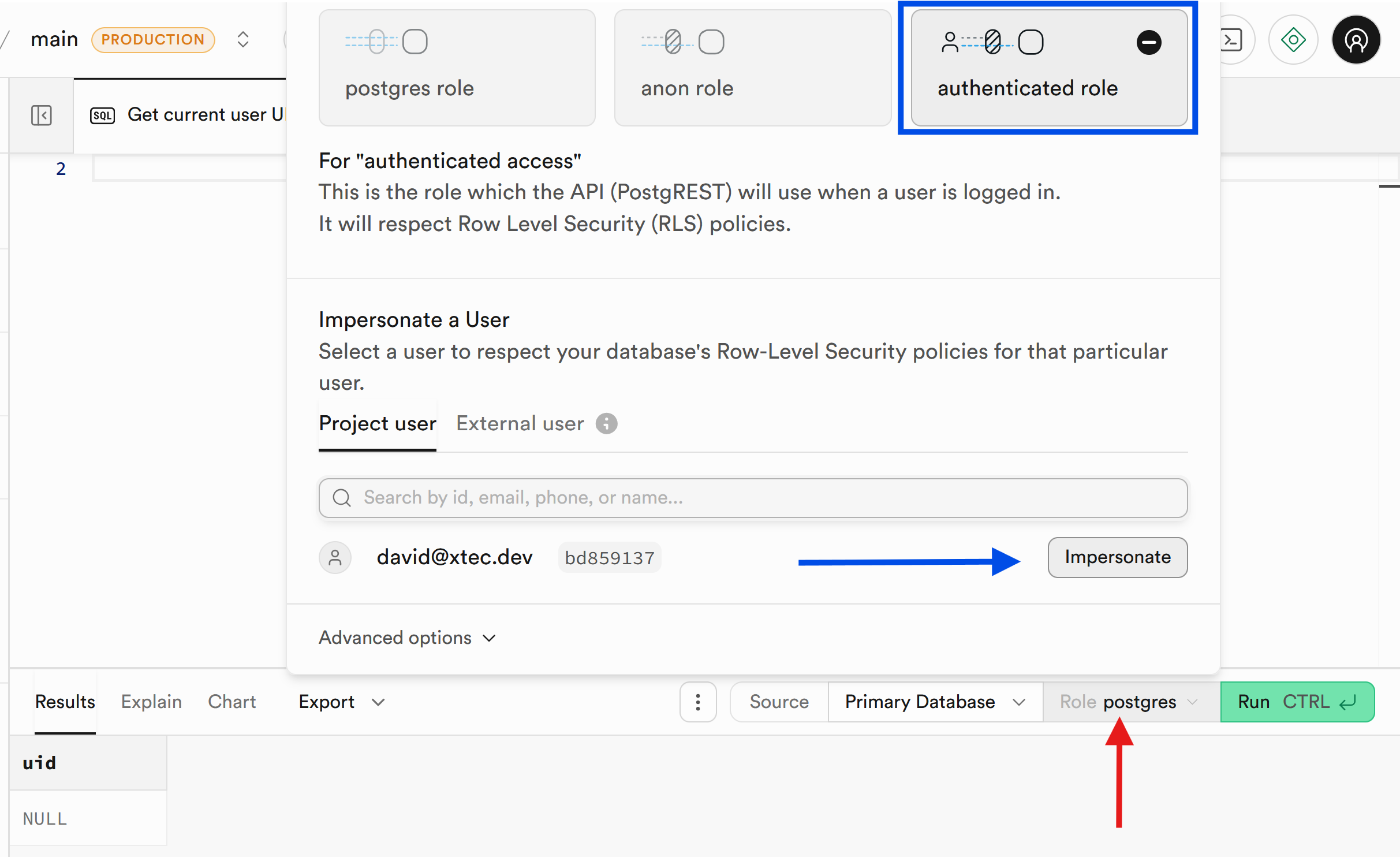Open the Primary Database dropdown
Screen dimensions: 1400x857
click(935, 702)
